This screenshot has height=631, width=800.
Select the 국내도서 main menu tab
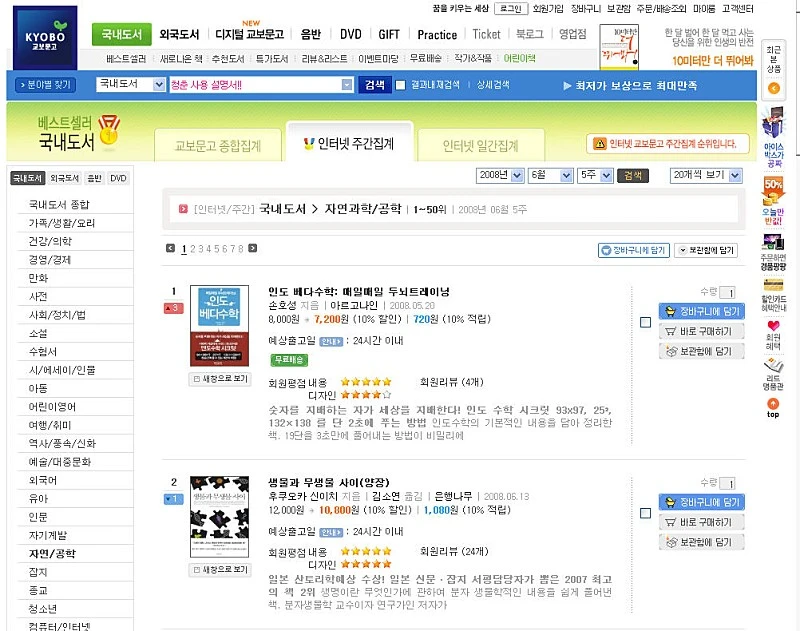coord(121,35)
